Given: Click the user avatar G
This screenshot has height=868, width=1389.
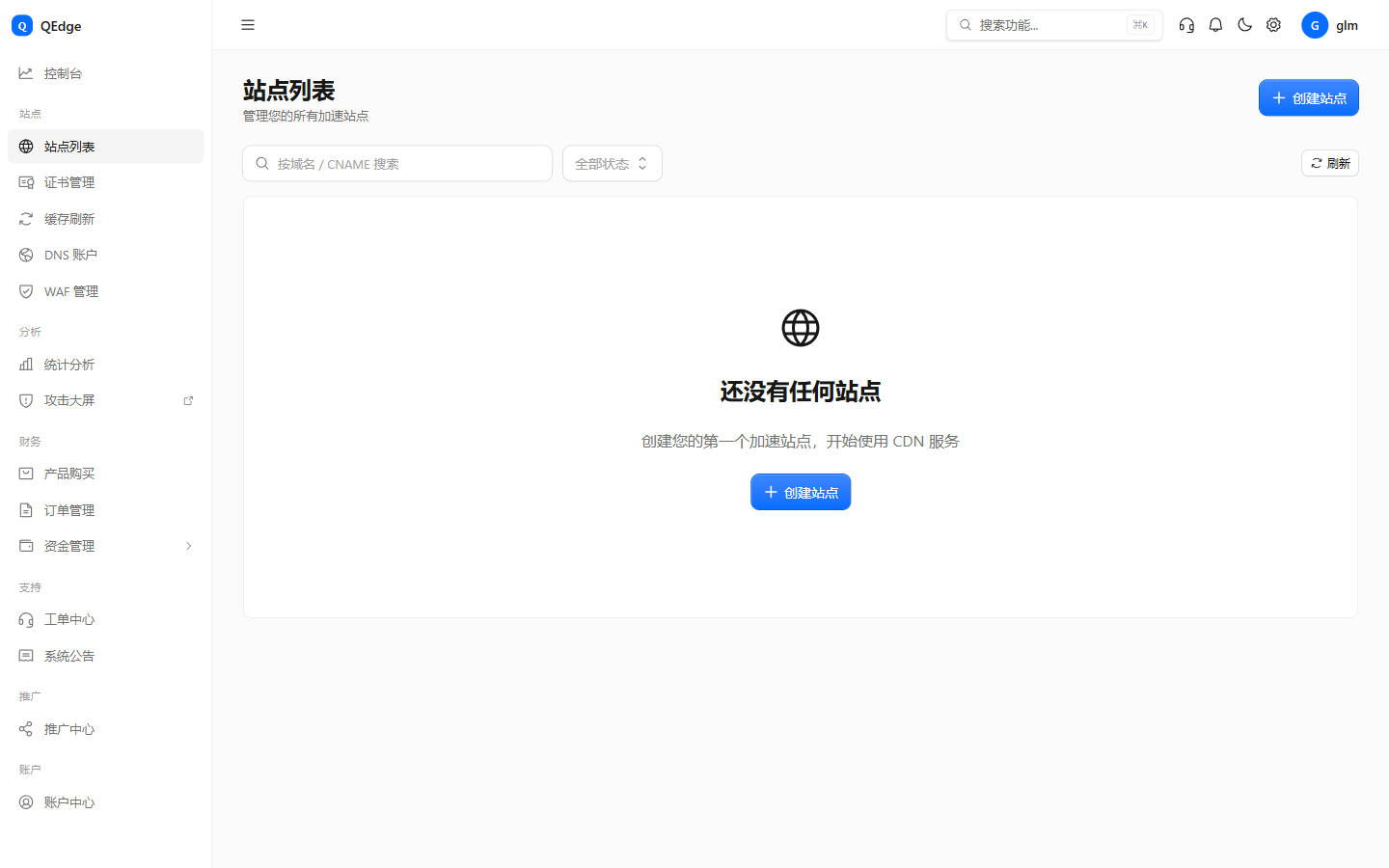Looking at the screenshot, I should (x=1315, y=25).
